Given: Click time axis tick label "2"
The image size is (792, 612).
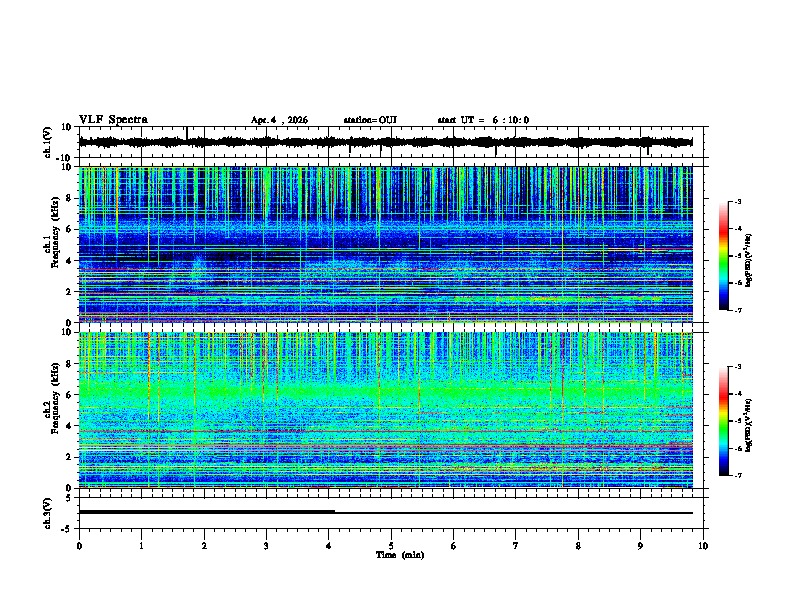Looking at the screenshot, I should point(204,546).
